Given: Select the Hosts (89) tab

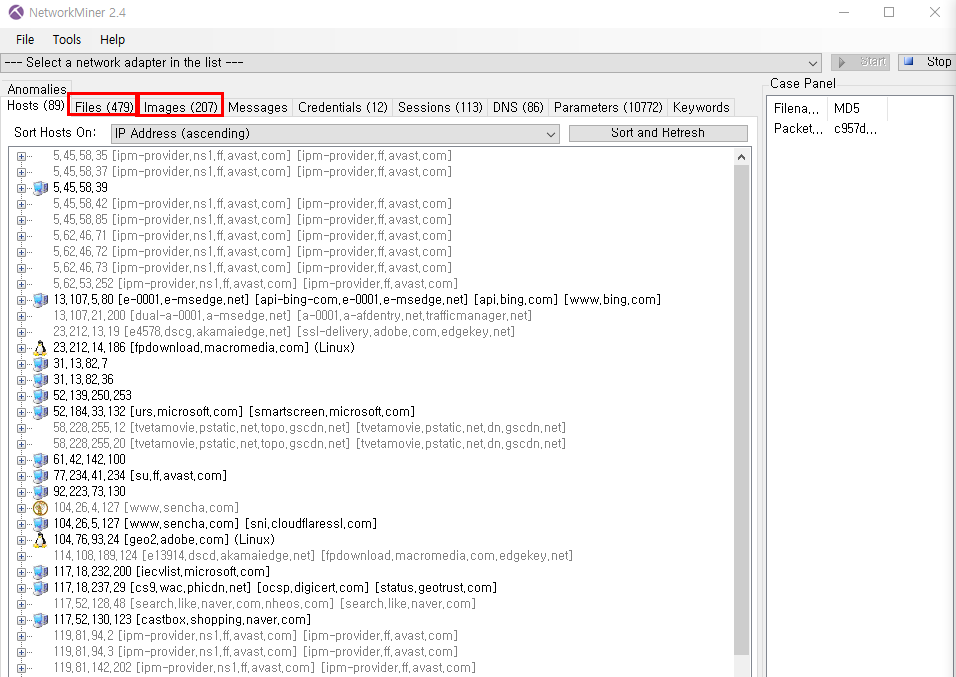Looking at the screenshot, I should 35,106.
